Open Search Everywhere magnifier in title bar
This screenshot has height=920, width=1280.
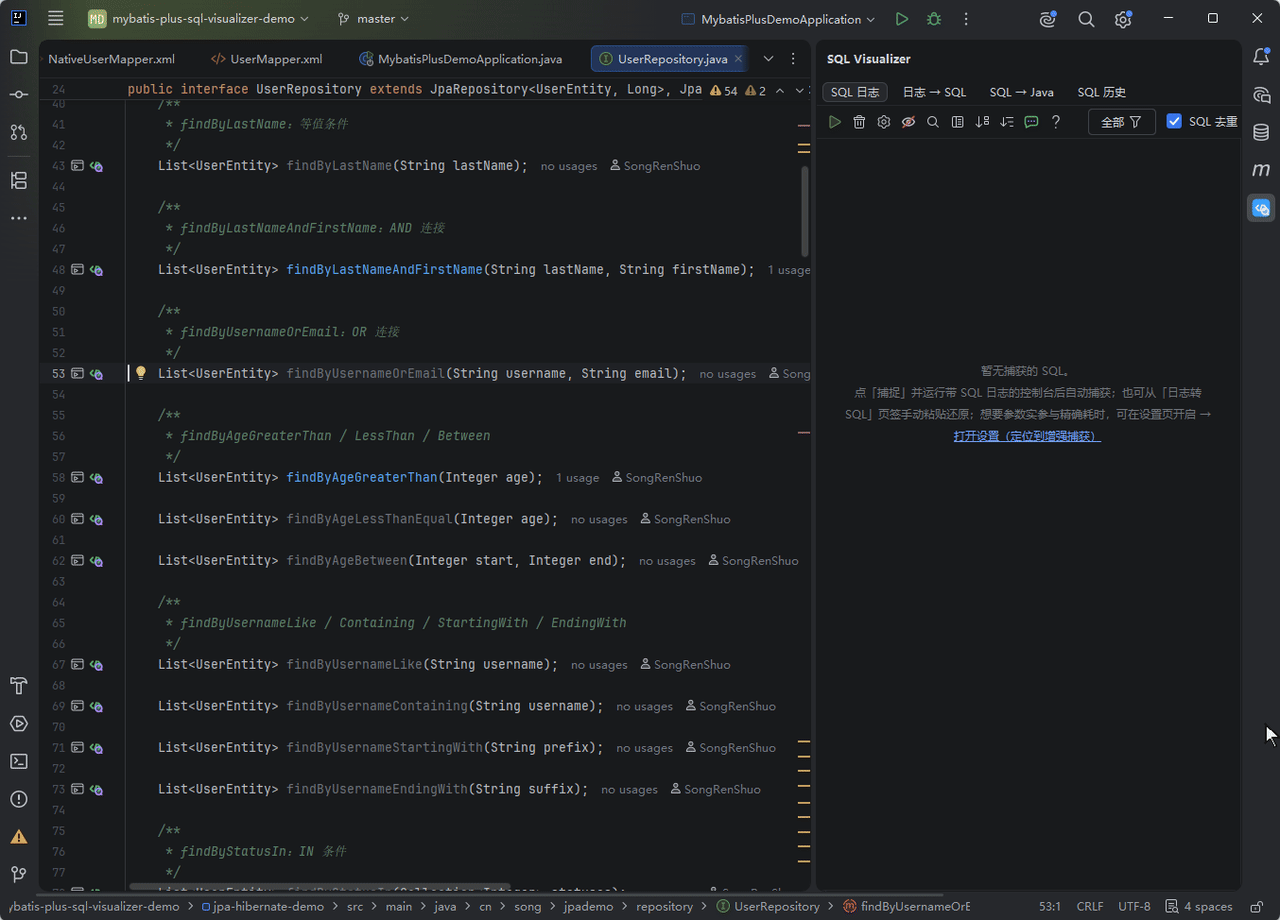1086,19
